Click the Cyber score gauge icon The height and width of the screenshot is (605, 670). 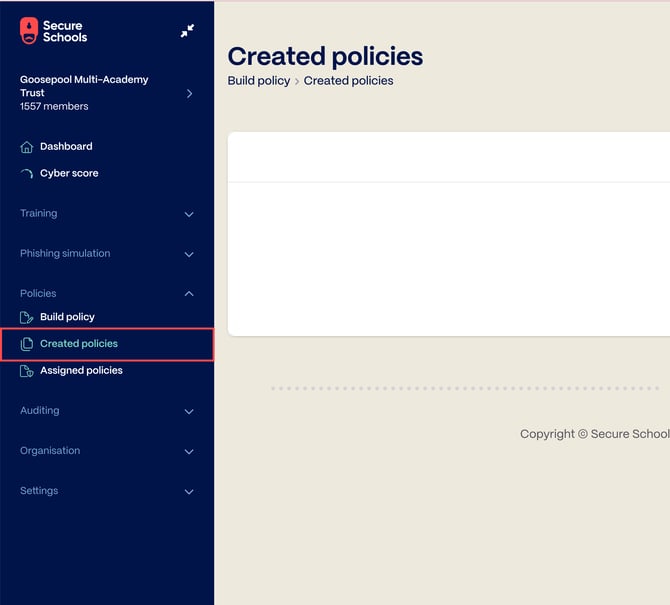tap(27, 174)
